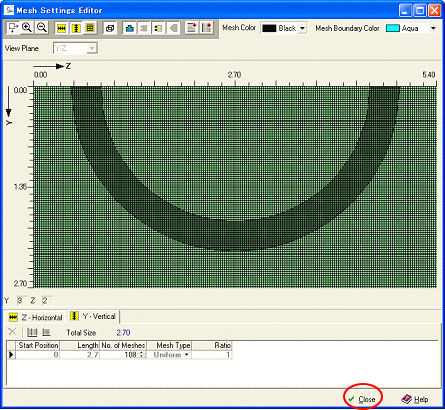This screenshot has width=445, height=410.
Task: Open the Mesh Color dropdown
Action: tap(302, 28)
